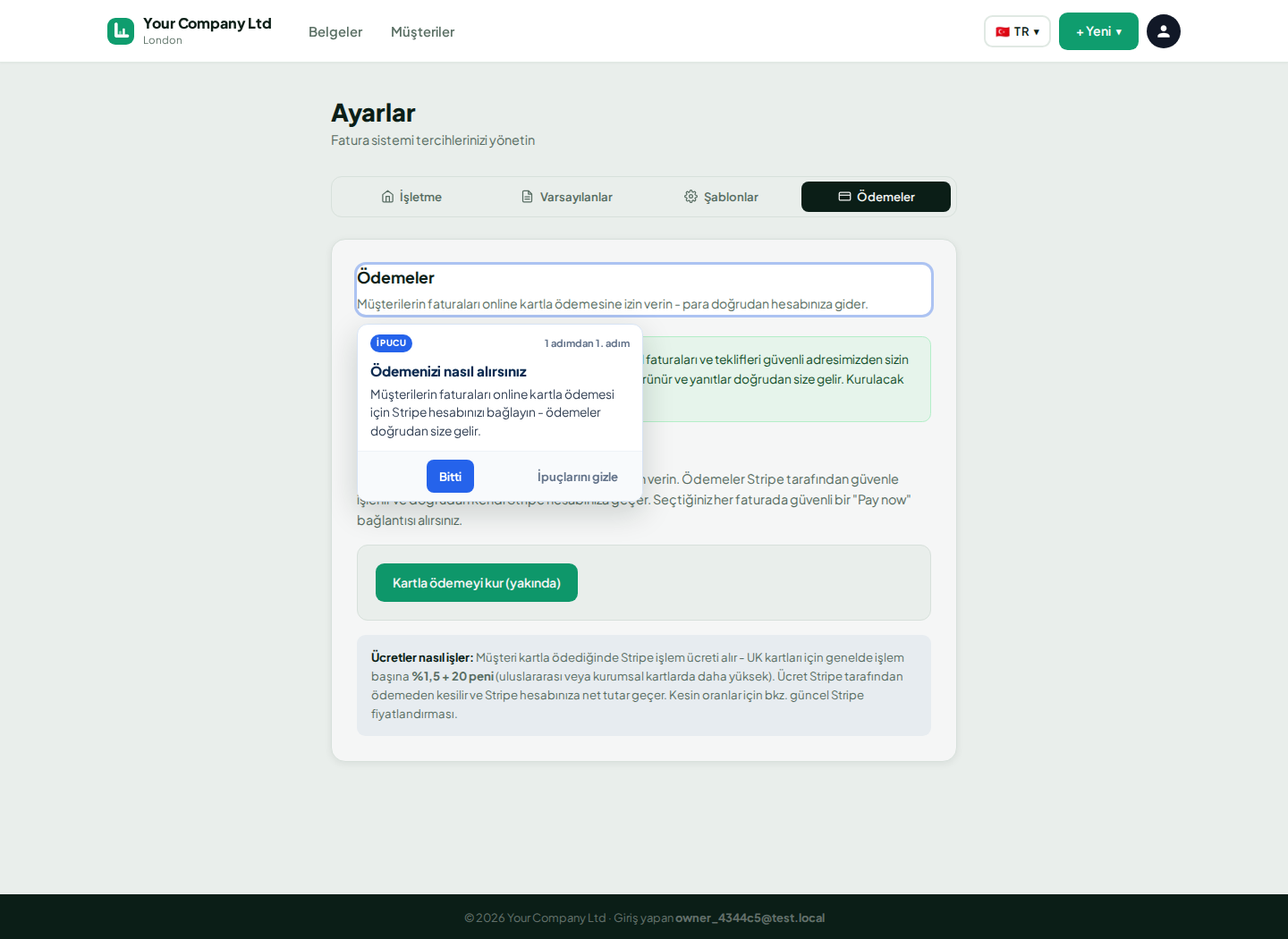This screenshot has width=1288, height=939.
Task: Click the document icon on Varsayılanlar tab
Action: (x=528, y=197)
